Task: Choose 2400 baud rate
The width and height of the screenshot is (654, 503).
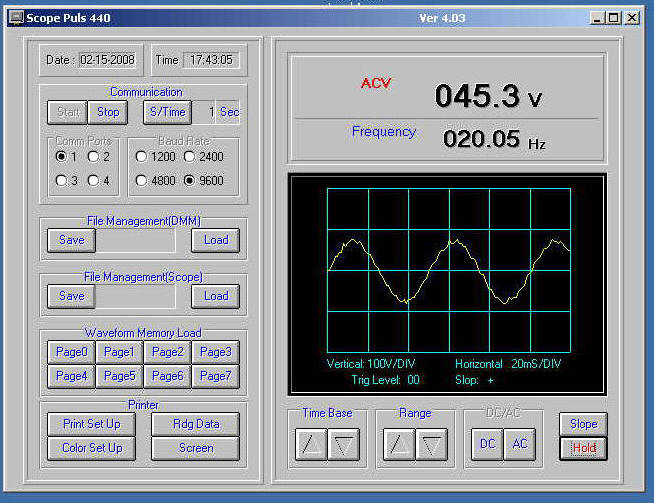Action: tap(189, 156)
